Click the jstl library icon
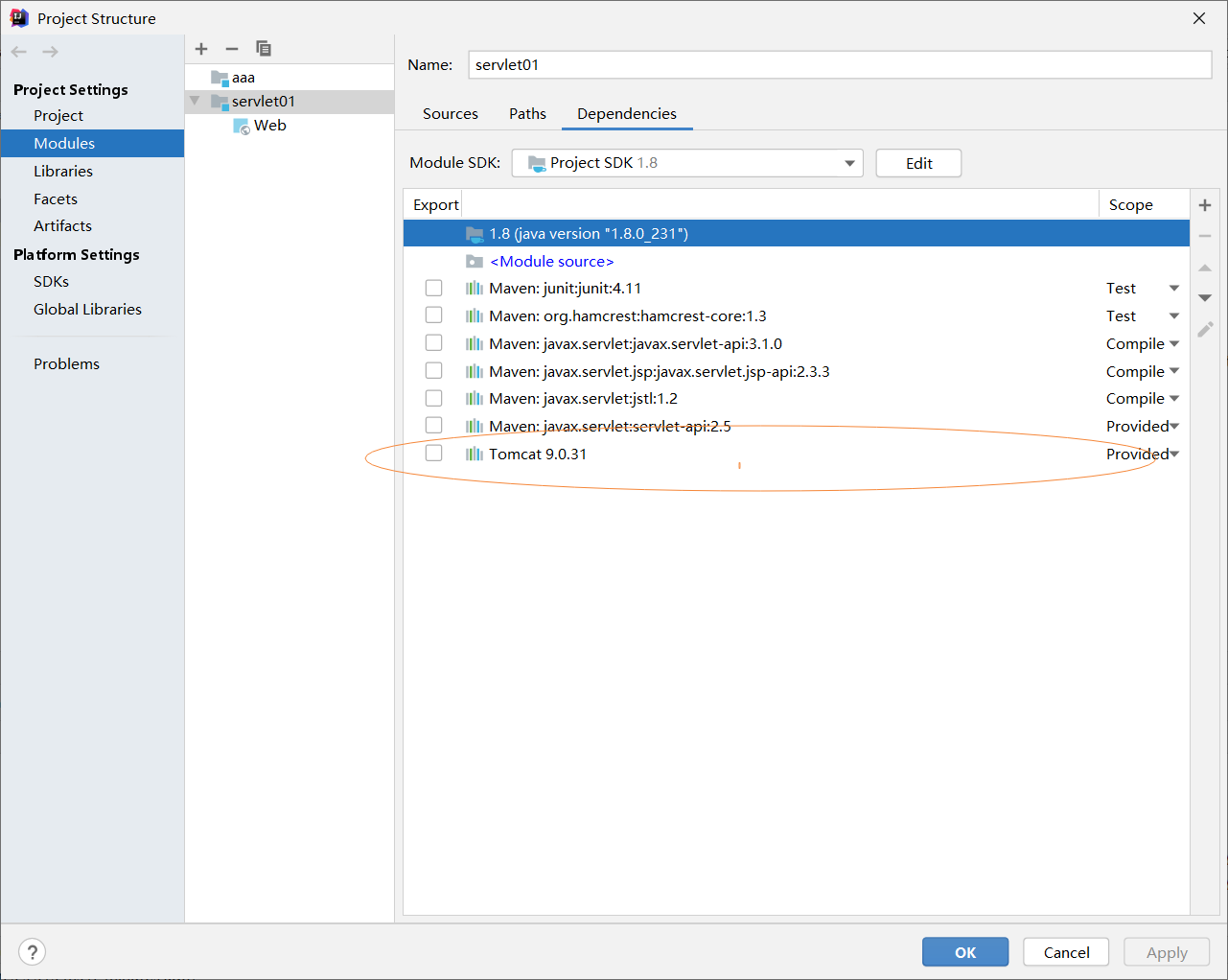The image size is (1228, 980). [x=475, y=399]
